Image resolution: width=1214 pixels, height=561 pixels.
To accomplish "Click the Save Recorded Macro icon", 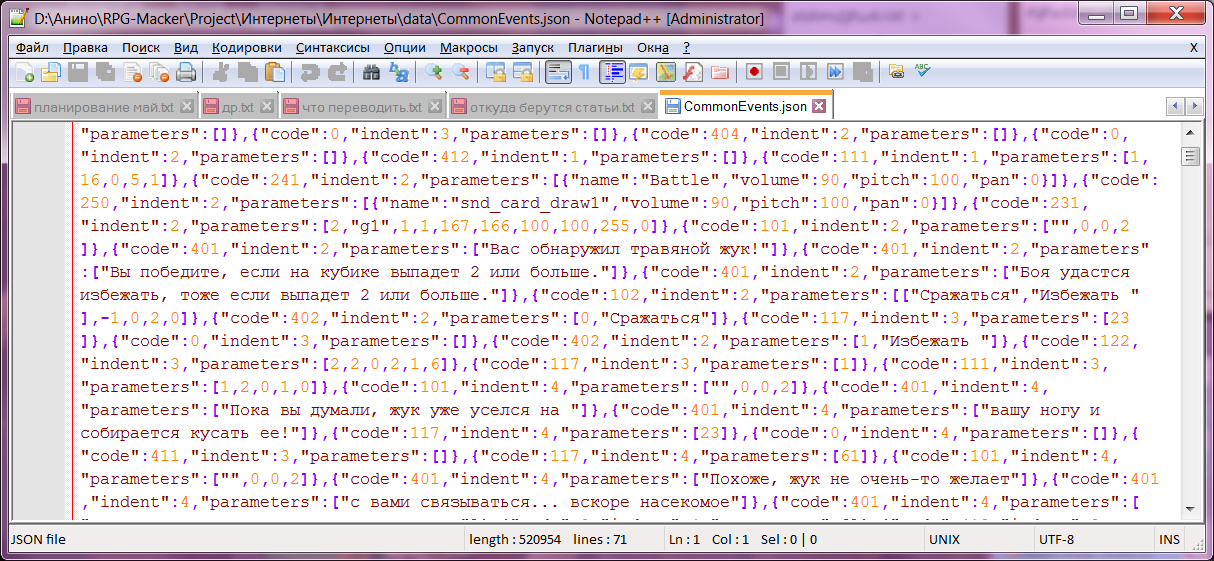I will pos(863,72).
